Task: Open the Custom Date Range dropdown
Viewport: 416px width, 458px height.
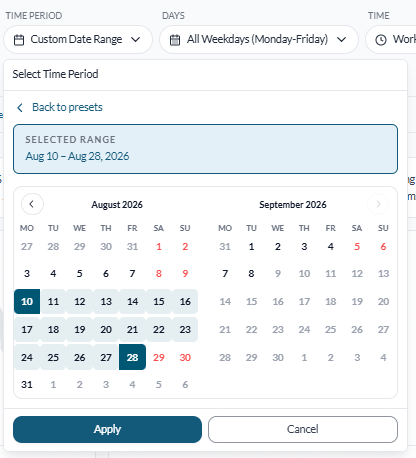Action: pos(78,40)
